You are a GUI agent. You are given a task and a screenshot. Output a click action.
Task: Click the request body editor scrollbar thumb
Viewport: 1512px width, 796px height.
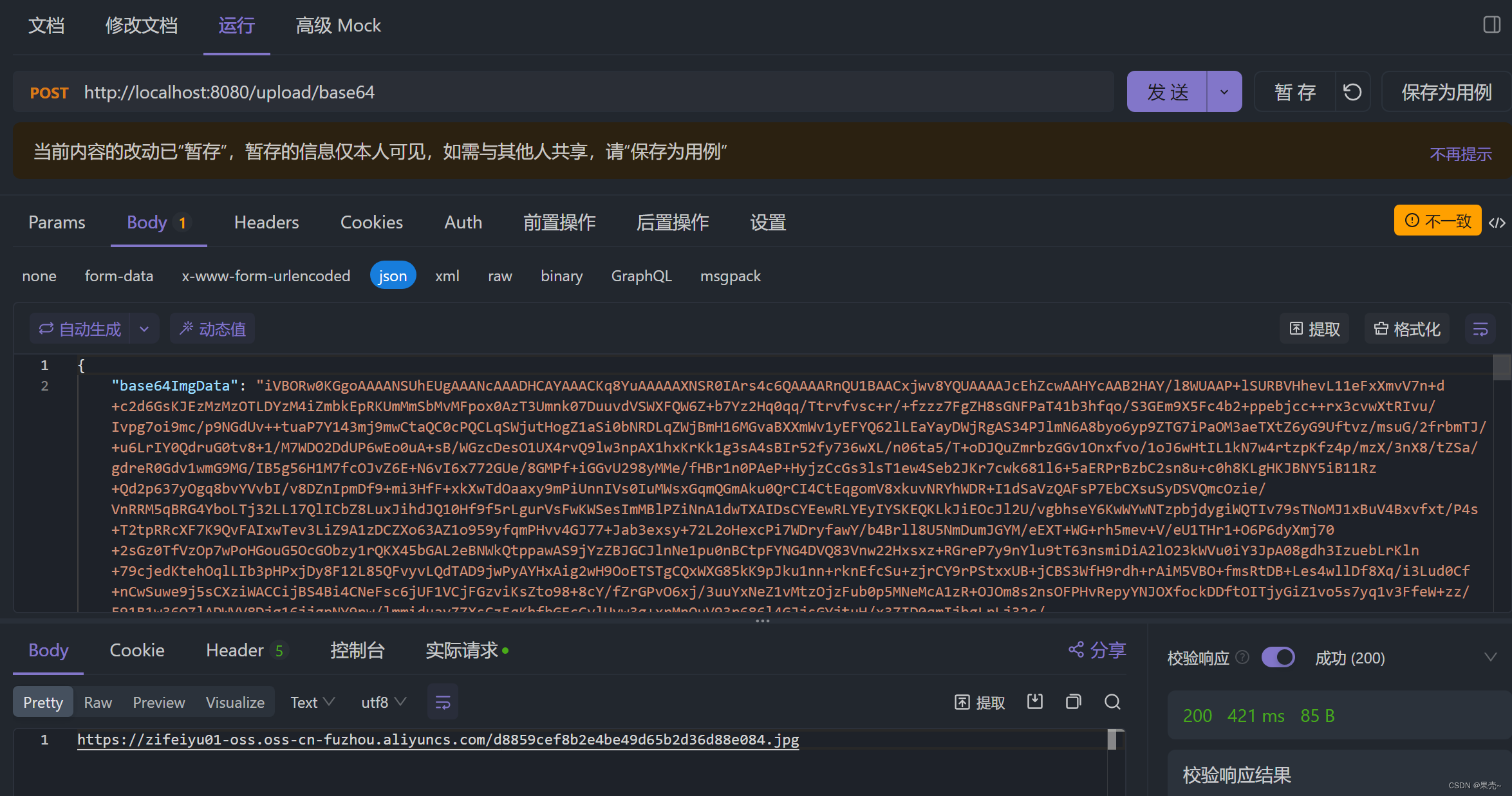click(x=1502, y=367)
